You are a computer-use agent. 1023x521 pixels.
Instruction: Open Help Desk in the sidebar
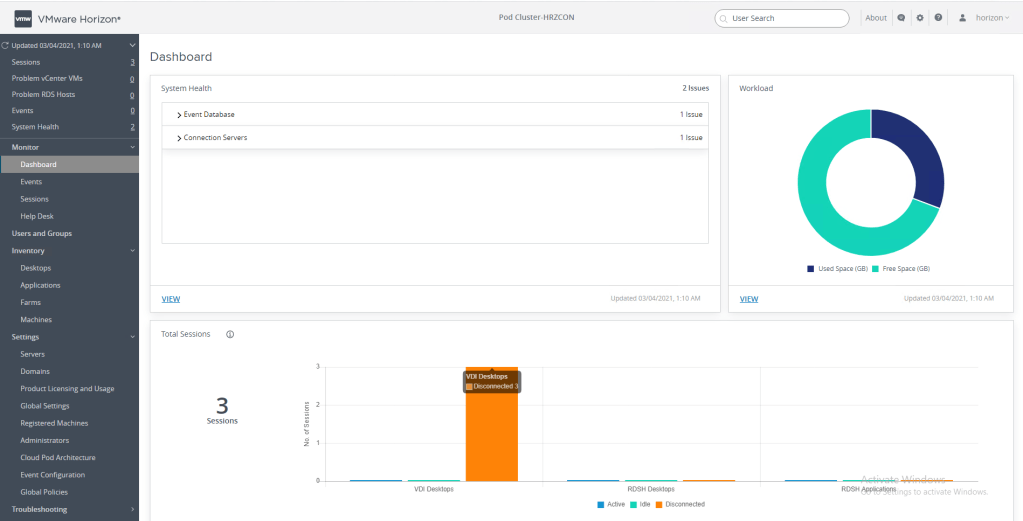[x=38, y=216]
